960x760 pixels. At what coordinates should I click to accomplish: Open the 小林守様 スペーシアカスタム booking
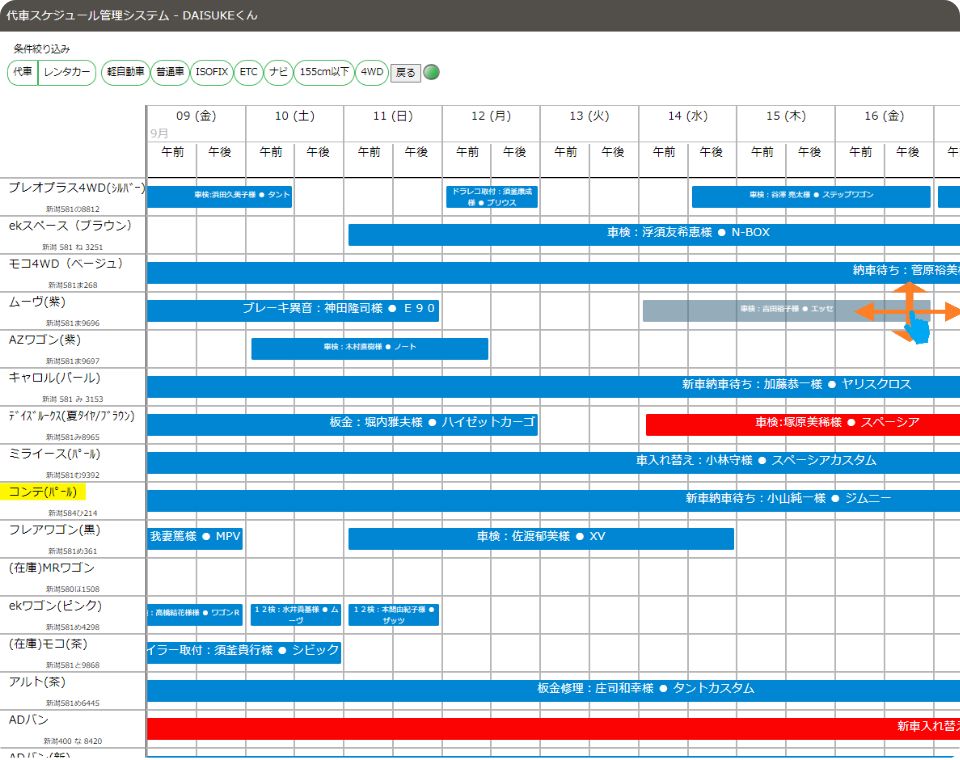pos(553,462)
